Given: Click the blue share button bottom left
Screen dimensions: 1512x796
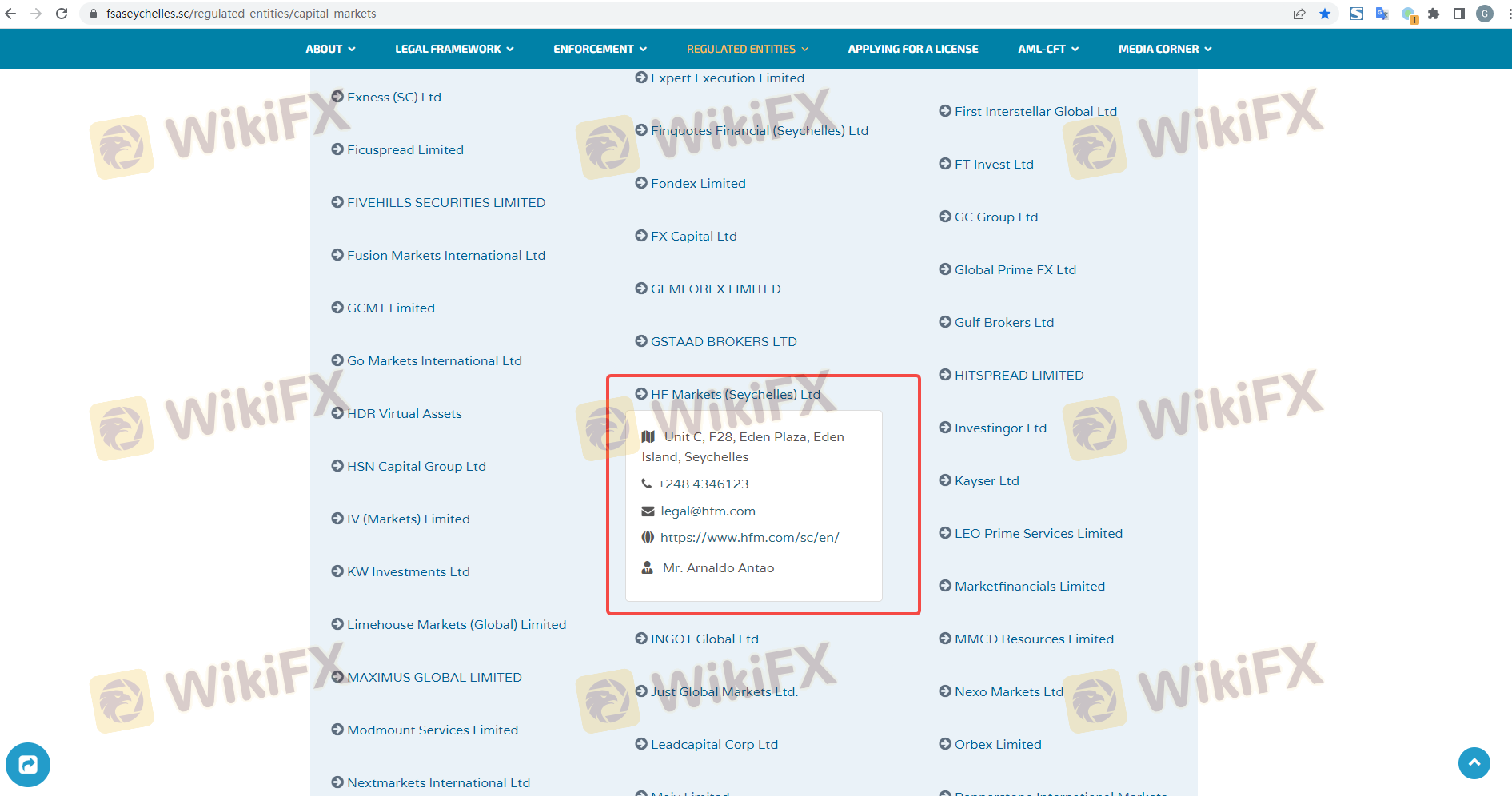Looking at the screenshot, I should pos(28,765).
